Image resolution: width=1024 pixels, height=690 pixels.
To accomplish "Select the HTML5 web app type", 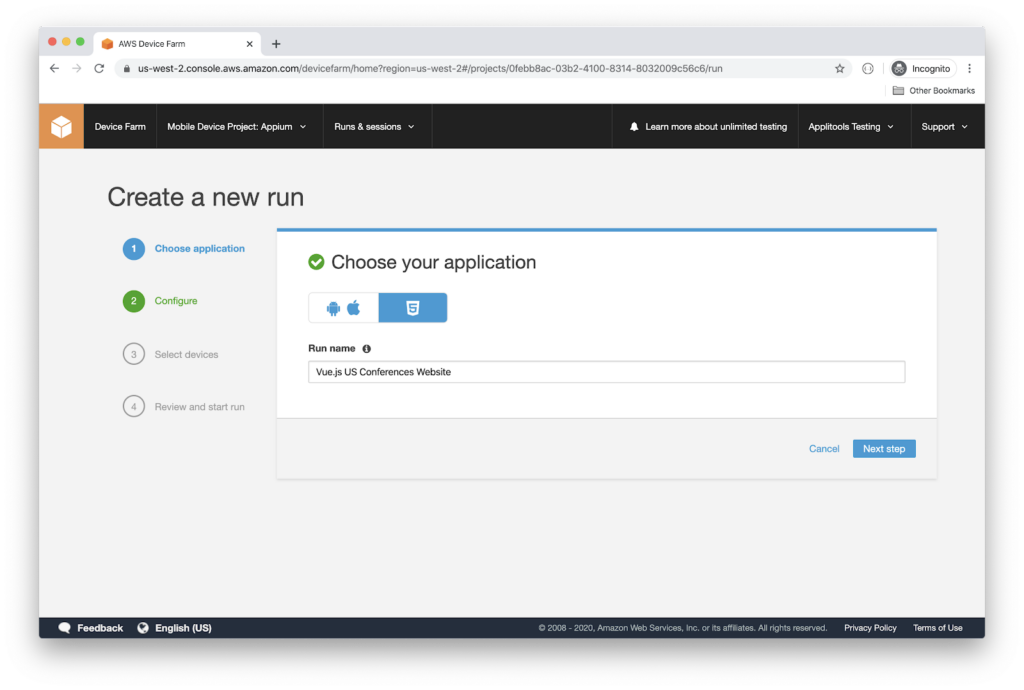I will [x=412, y=308].
